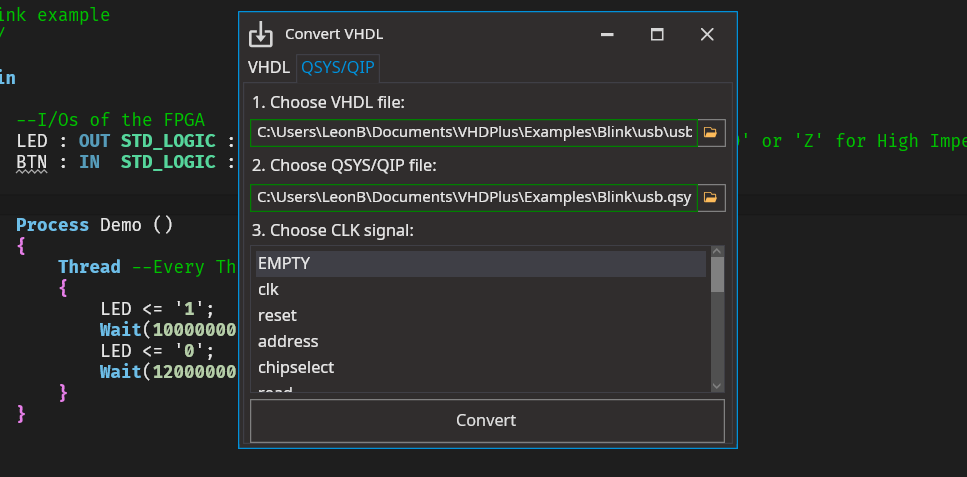Click scroll down arrow of signal list
The width and height of the screenshot is (967, 477).
717,386
